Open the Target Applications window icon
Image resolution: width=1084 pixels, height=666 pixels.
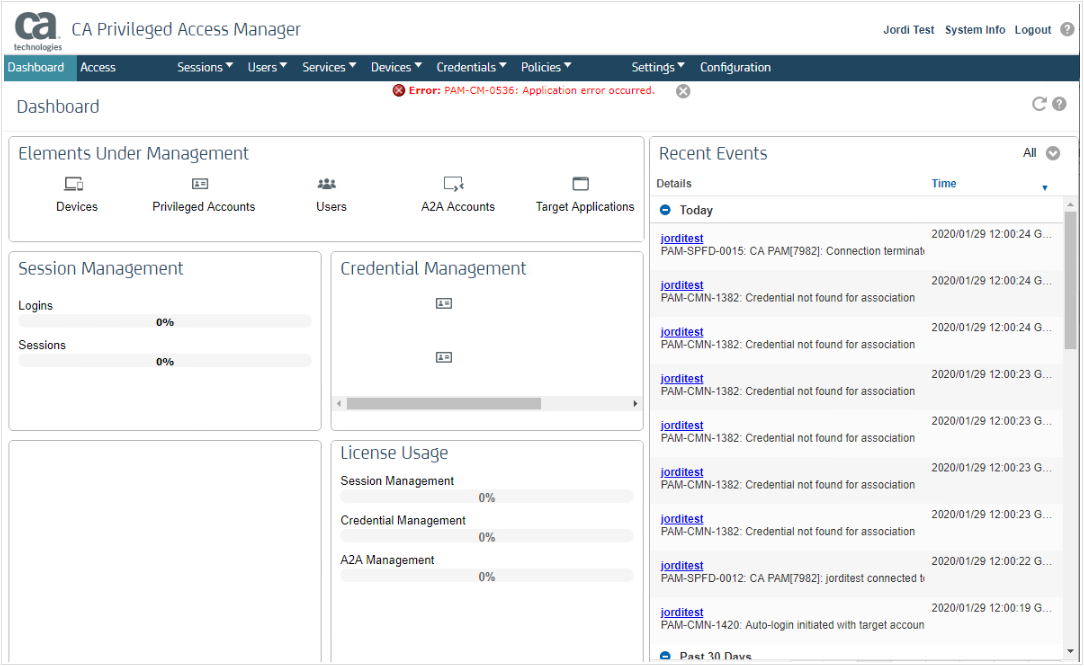[x=581, y=184]
